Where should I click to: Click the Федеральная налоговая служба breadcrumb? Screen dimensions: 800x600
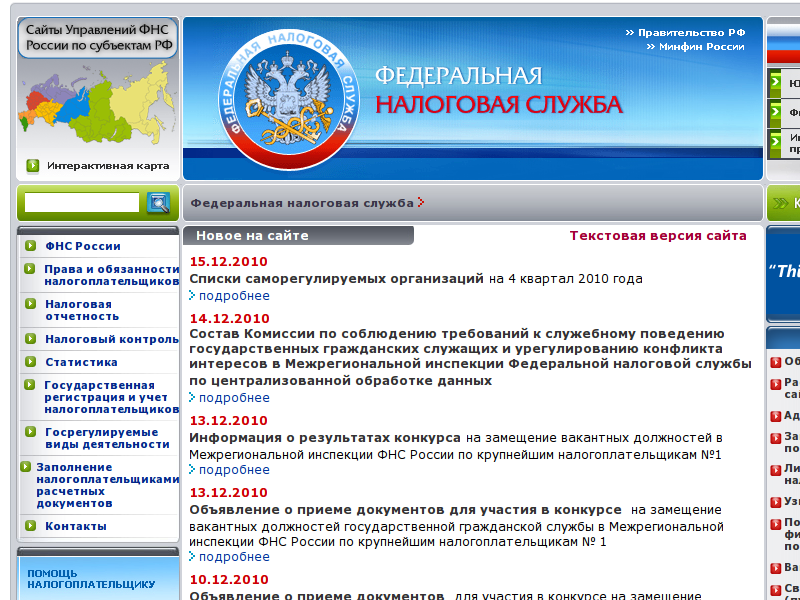tap(302, 203)
